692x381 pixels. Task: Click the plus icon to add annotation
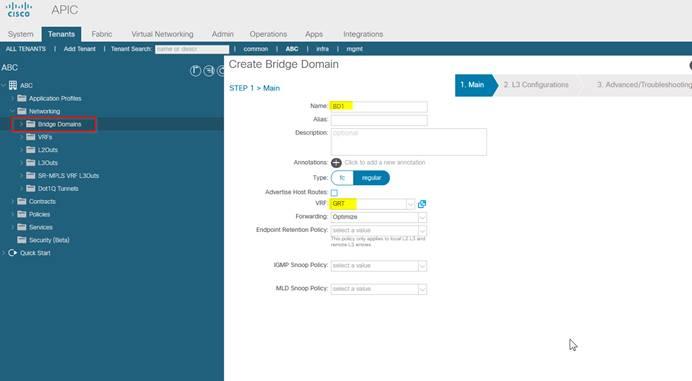pos(336,162)
